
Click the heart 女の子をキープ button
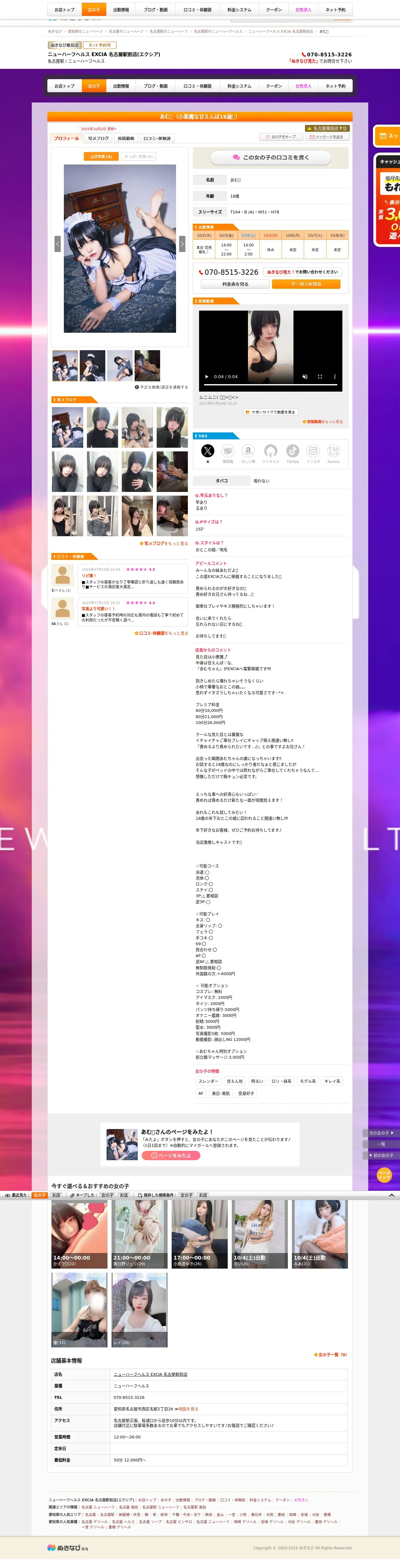point(281,137)
